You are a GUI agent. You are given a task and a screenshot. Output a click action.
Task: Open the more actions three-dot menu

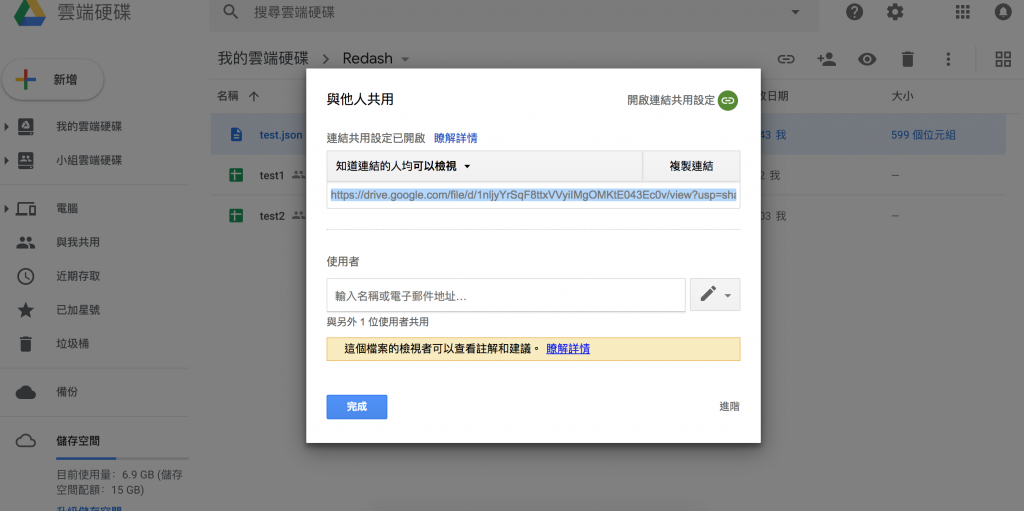948,59
